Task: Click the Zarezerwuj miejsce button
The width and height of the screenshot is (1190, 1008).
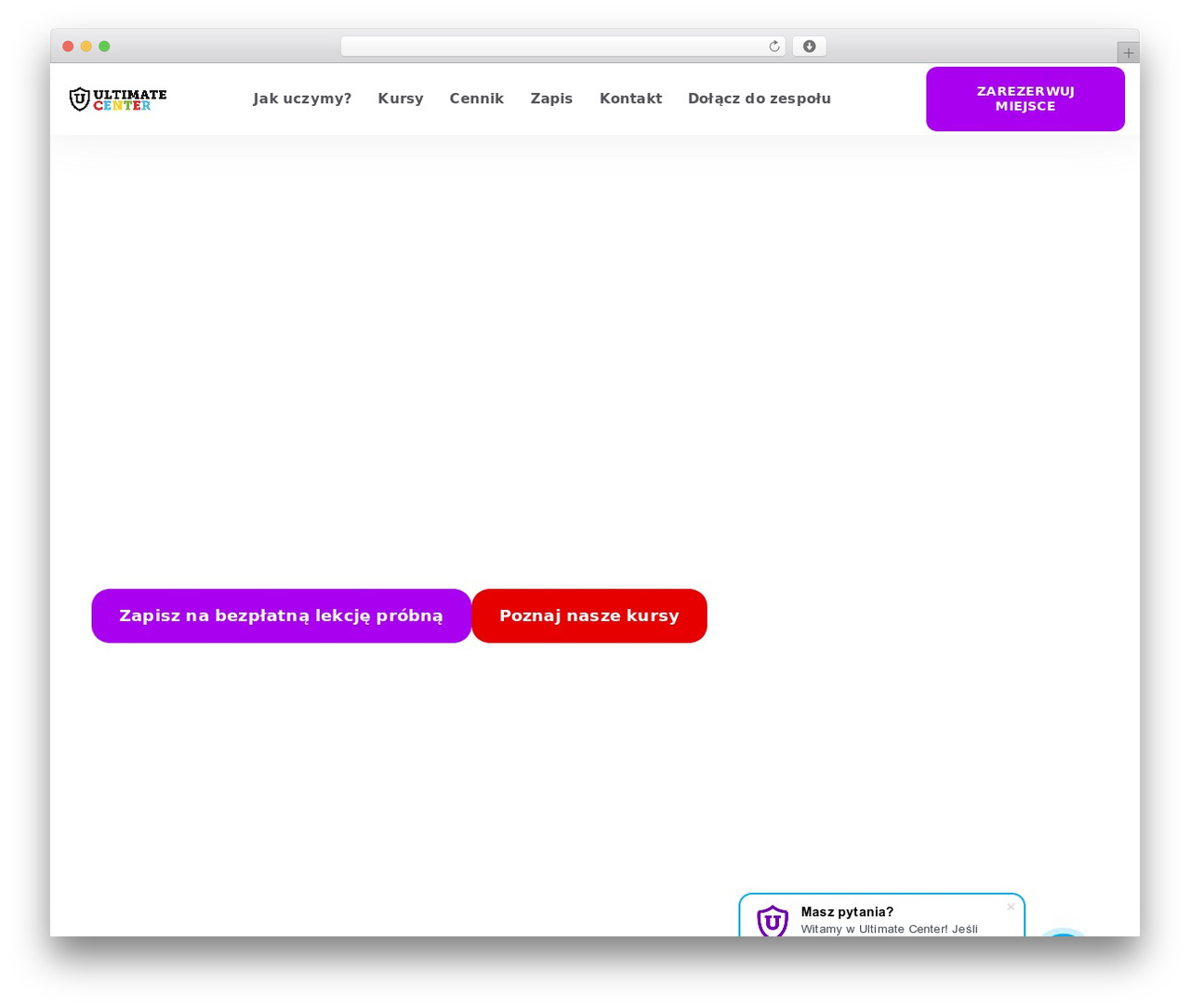Action: pos(1025,99)
